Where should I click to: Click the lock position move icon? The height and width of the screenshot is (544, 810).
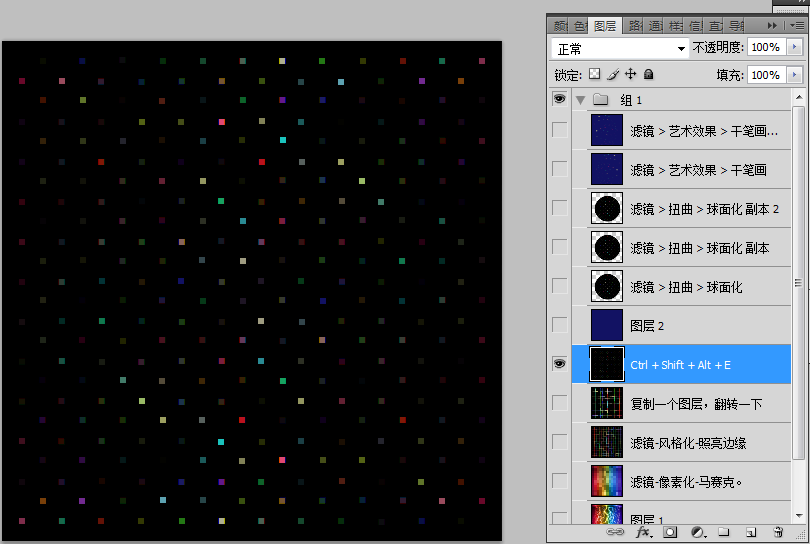(630, 74)
